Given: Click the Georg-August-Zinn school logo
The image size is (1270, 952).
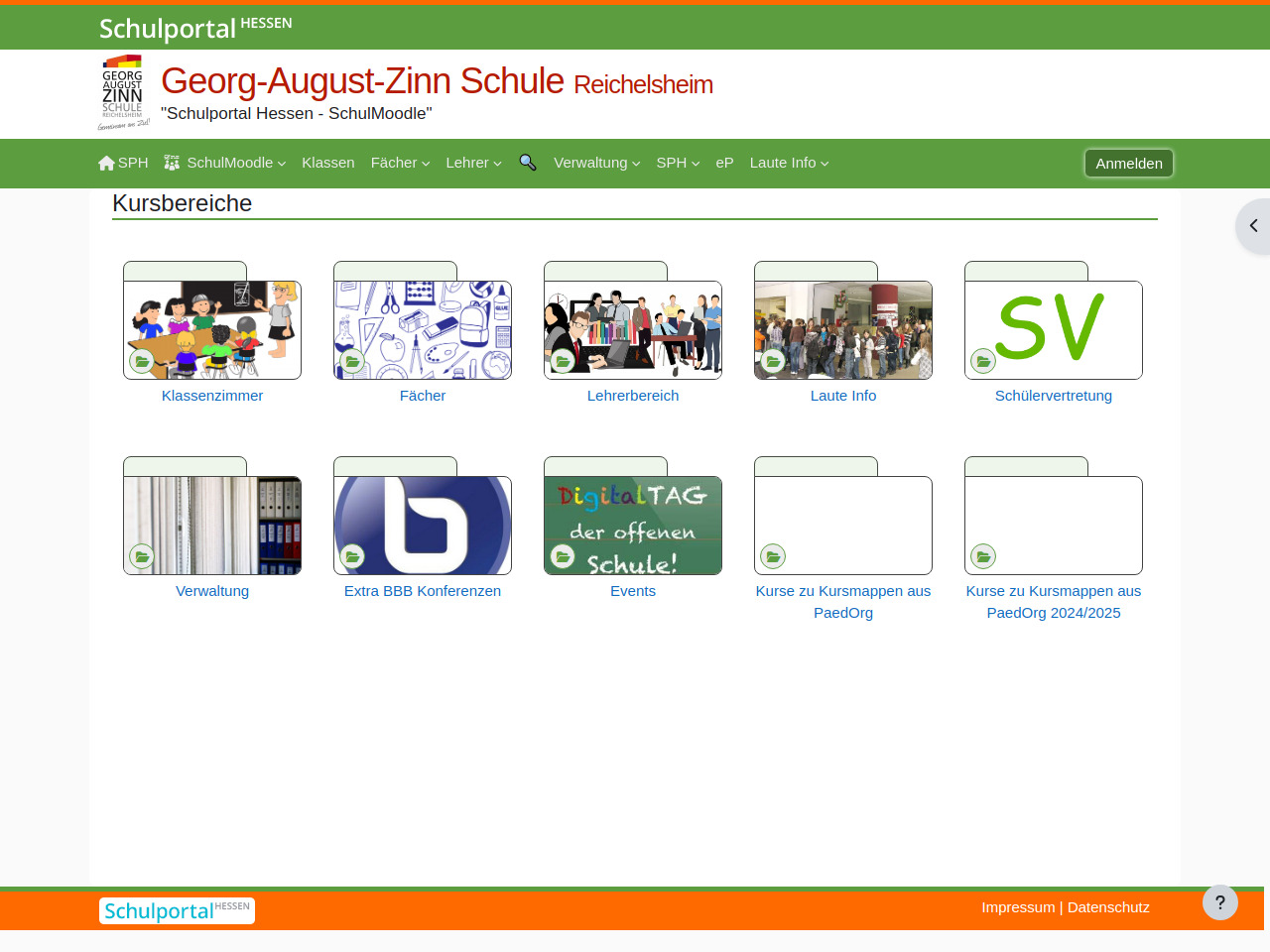Looking at the screenshot, I should pyautogui.click(x=123, y=92).
